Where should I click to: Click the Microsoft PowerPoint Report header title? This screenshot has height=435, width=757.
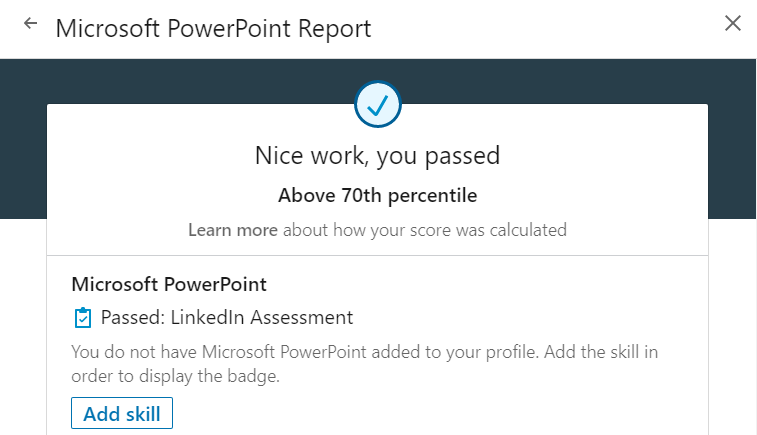click(213, 27)
